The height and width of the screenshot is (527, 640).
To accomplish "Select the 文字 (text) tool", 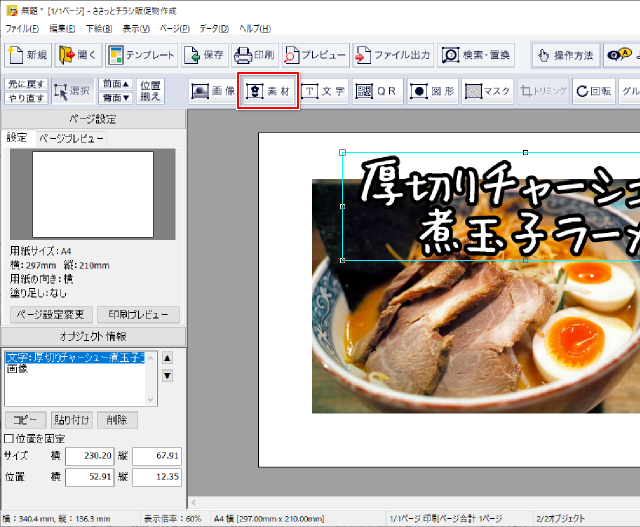I will [x=323, y=91].
